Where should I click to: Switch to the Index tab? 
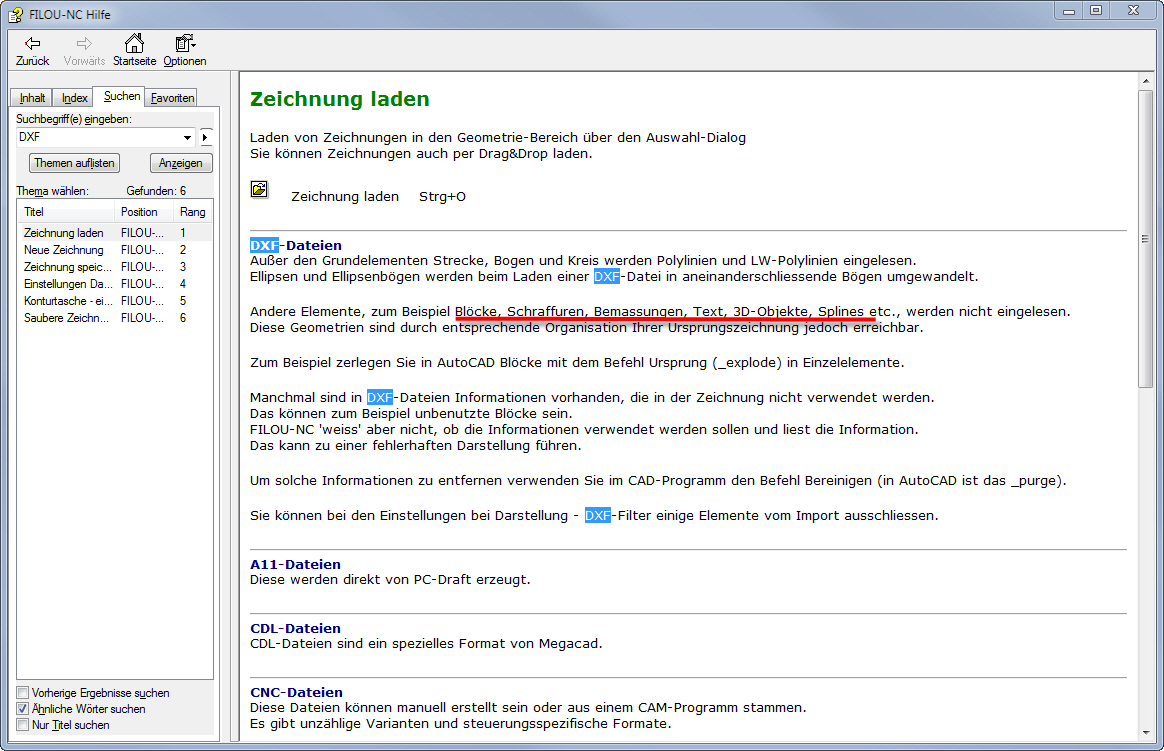74,98
